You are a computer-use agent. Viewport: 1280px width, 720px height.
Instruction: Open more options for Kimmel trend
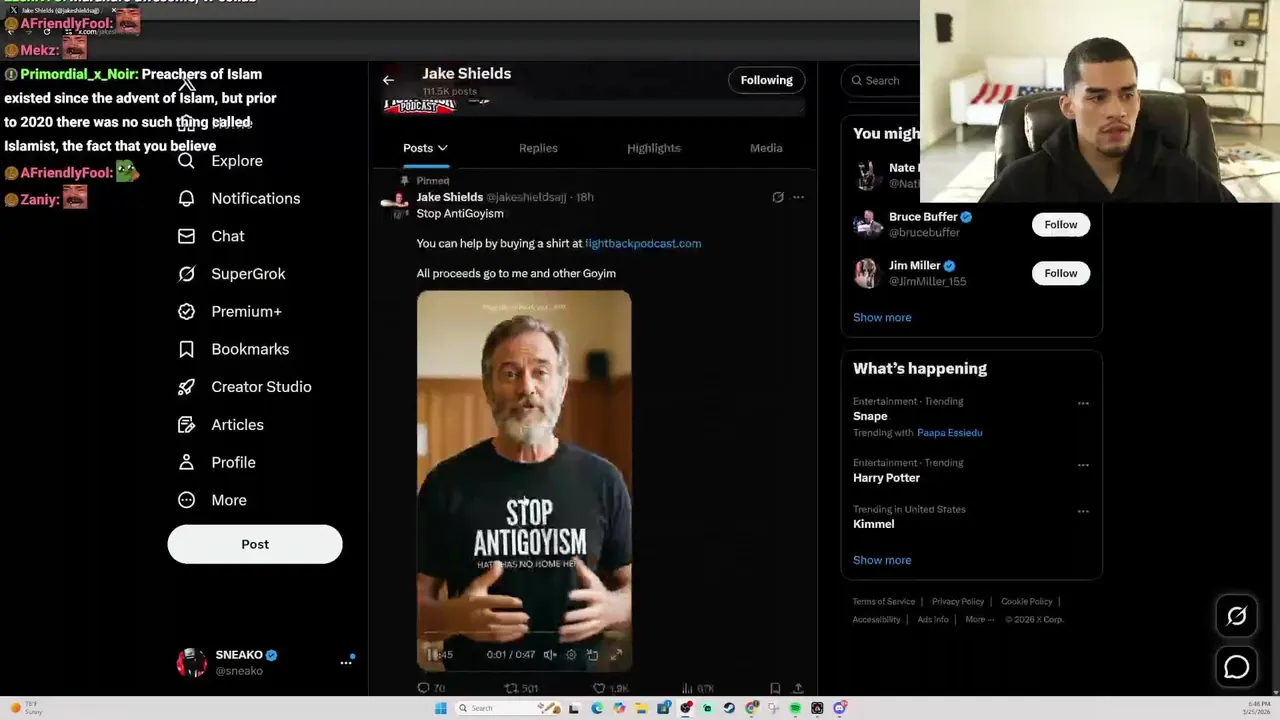tap(1083, 511)
